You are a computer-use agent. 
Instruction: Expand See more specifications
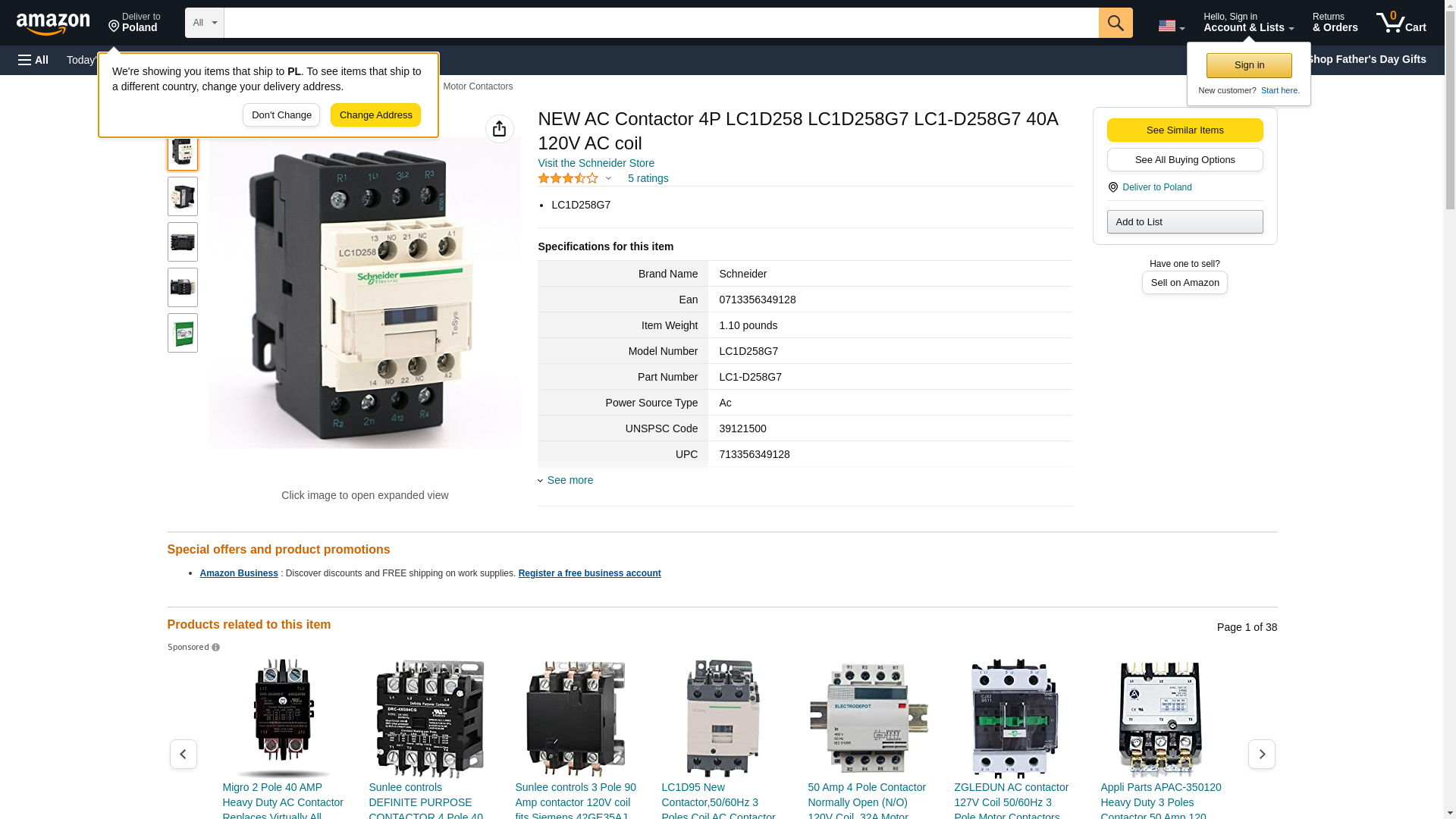(x=570, y=480)
